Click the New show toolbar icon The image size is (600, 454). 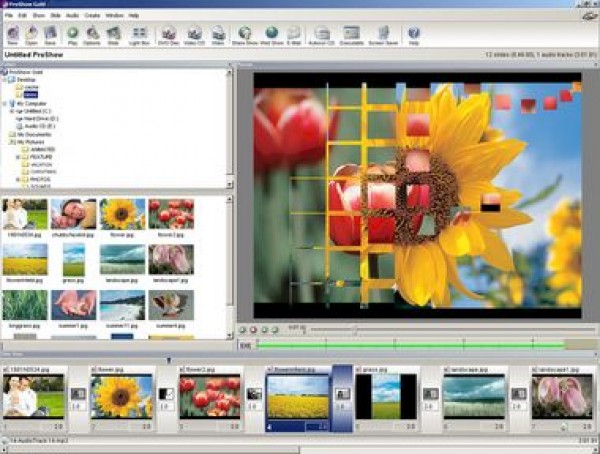[x=12, y=35]
